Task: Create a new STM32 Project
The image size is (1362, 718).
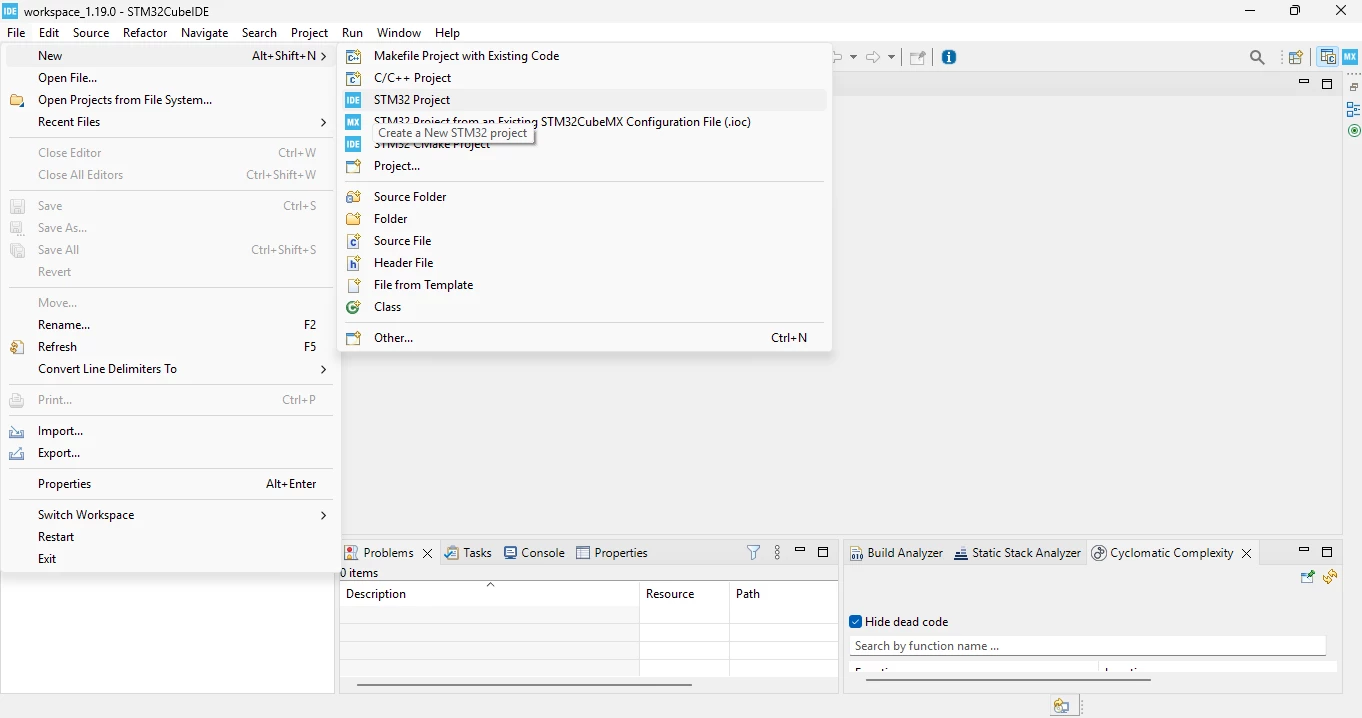Action: [x=584, y=100]
